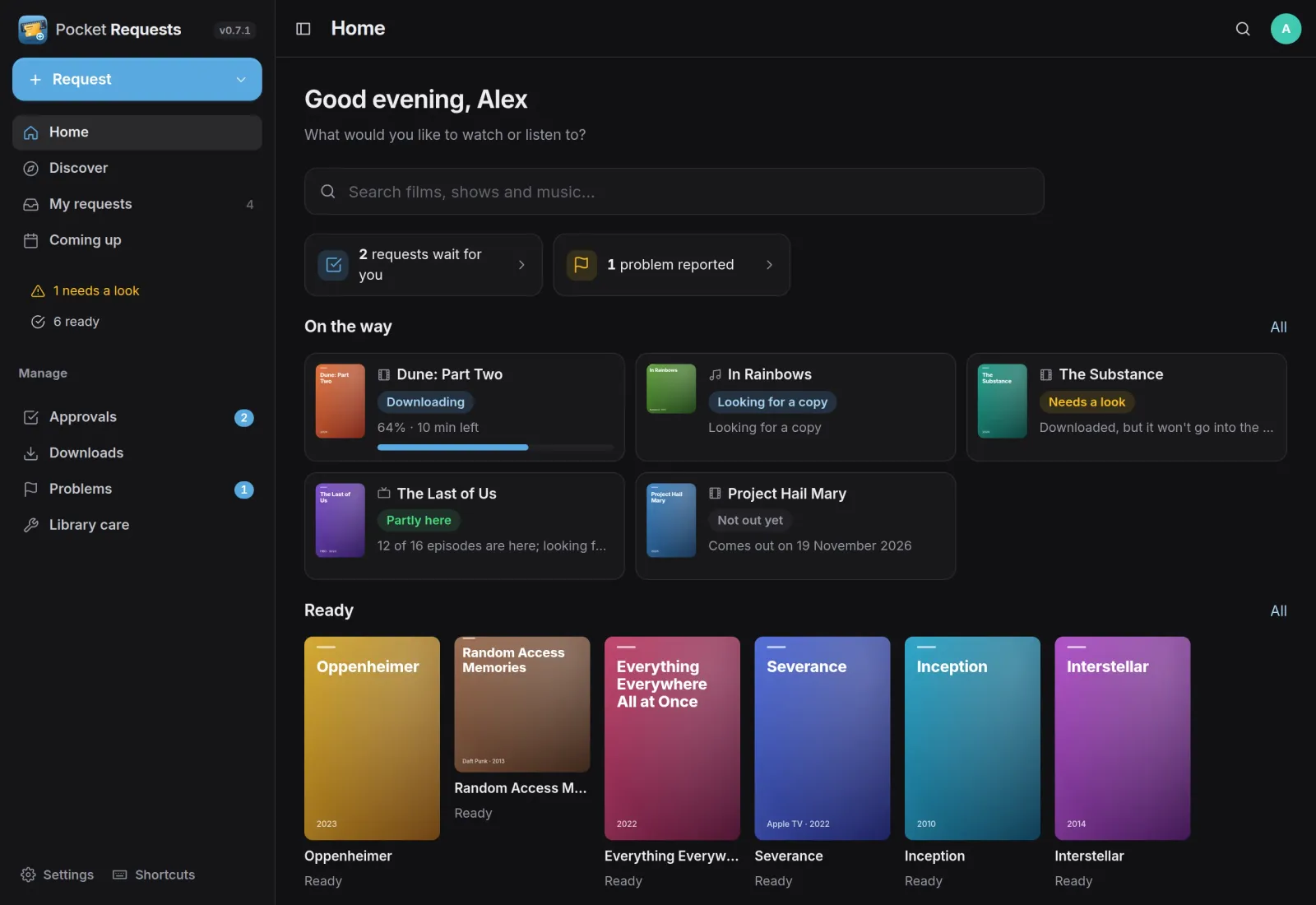Open Coming up in the sidebar
The height and width of the screenshot is (905, 1316).
[x=137, y=241]
